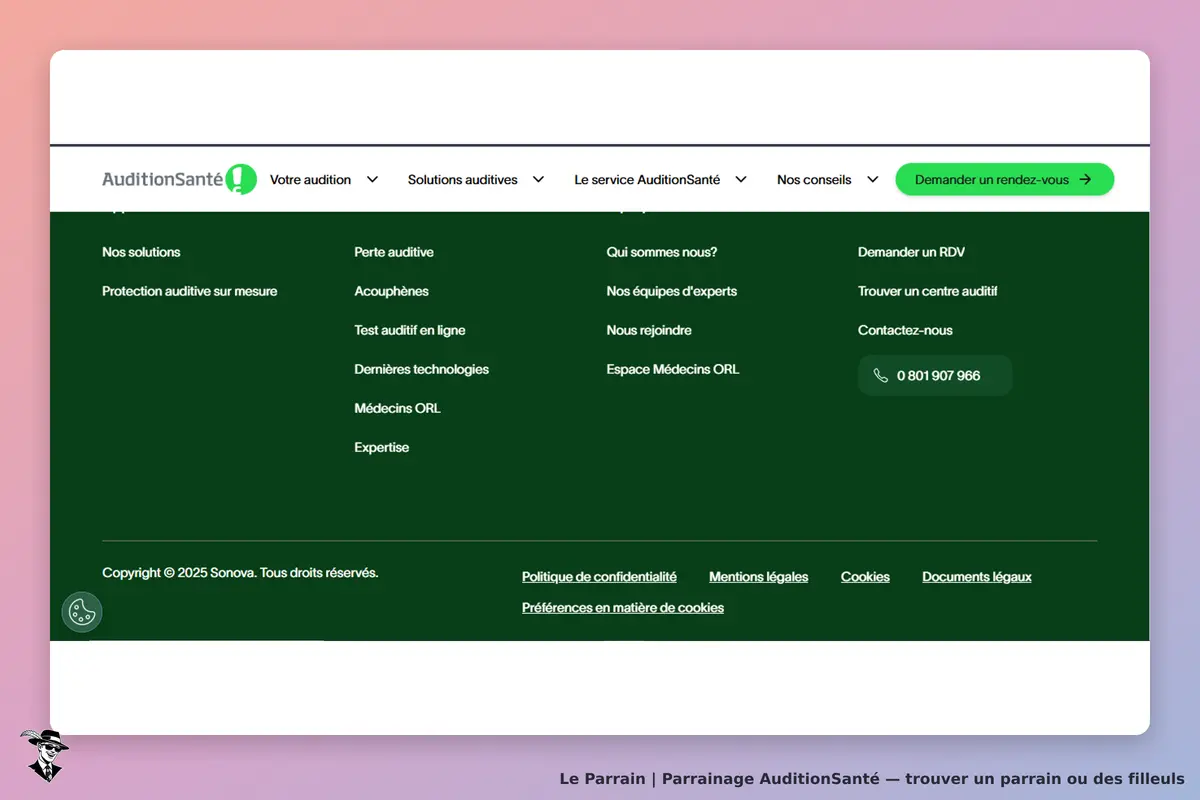Image resolution: width=1200 pixels, height=800 pixels.
Task: Open the Expertise link
Action: (381, 447)
